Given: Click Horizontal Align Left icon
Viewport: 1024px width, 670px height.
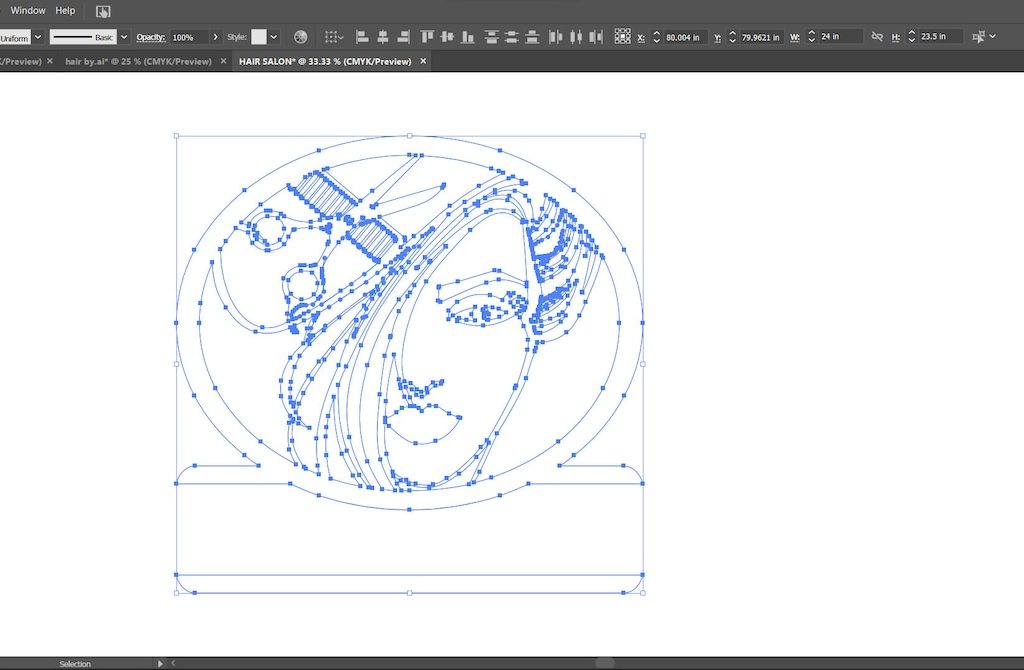Looking at the screenshot, I should click(362, 37).
